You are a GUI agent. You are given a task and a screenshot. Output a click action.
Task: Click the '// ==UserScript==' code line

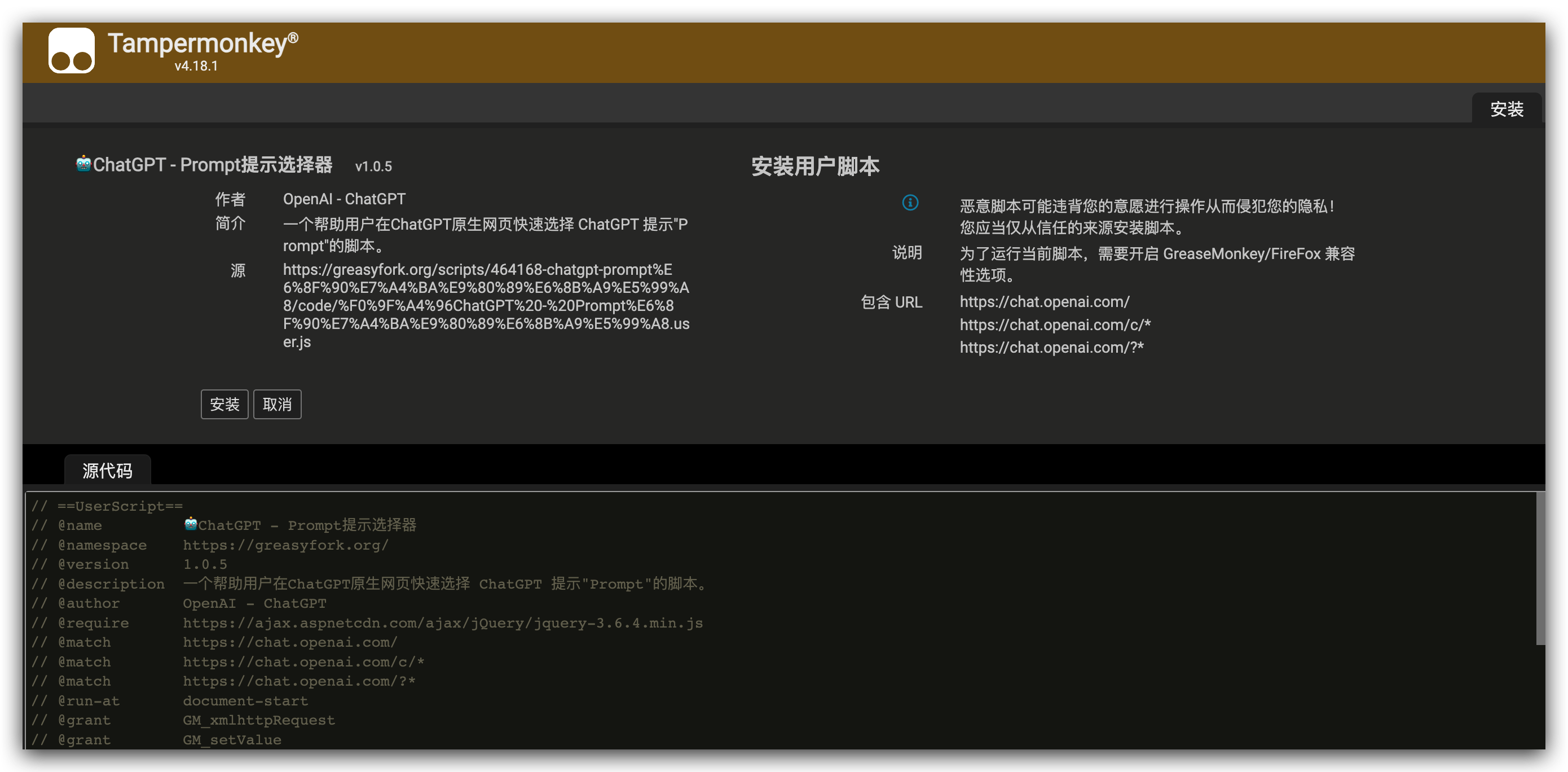point(107,506)
